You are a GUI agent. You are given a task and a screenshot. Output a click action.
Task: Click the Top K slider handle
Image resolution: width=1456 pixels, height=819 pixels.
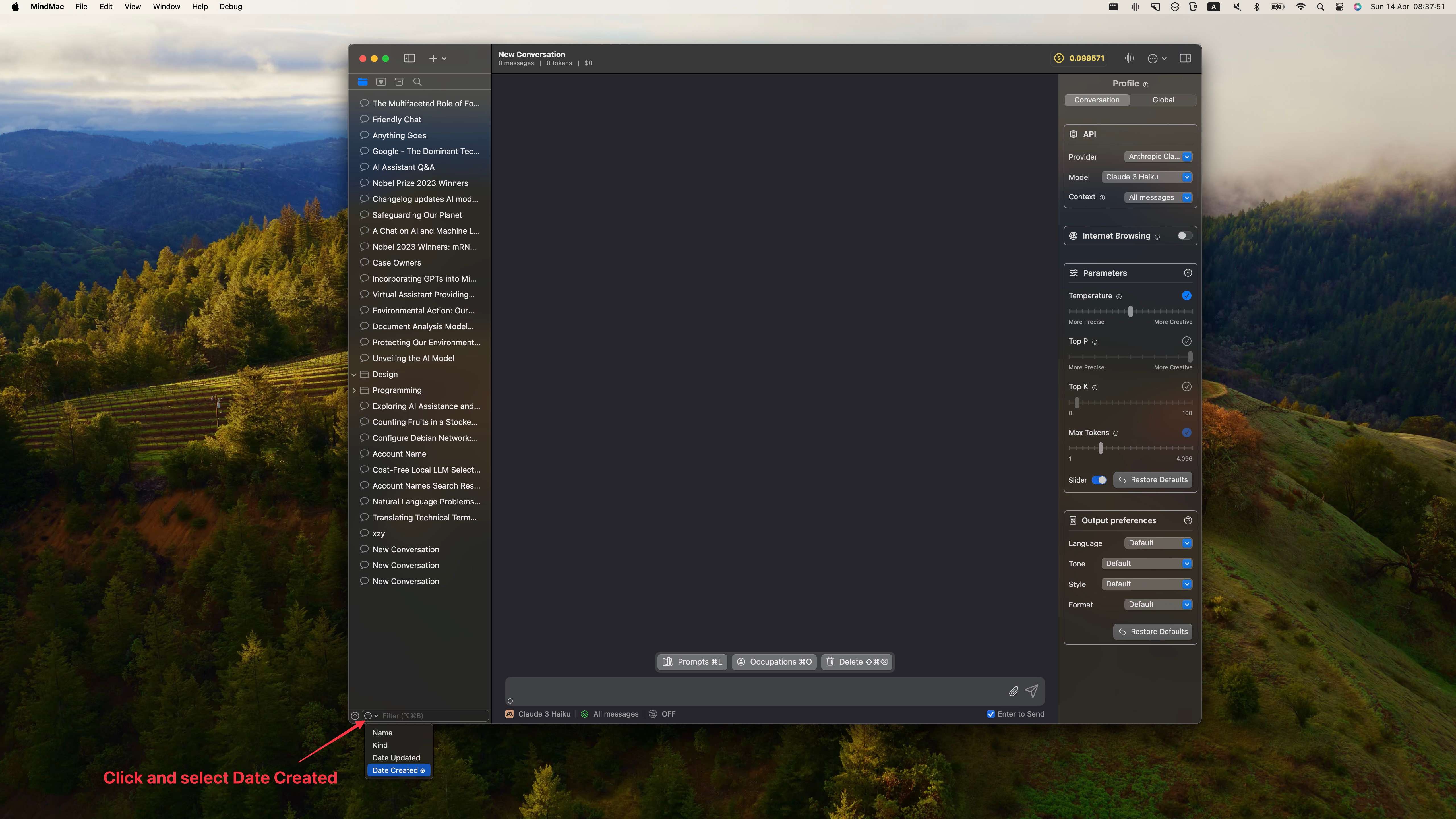tap(1077, 402)
